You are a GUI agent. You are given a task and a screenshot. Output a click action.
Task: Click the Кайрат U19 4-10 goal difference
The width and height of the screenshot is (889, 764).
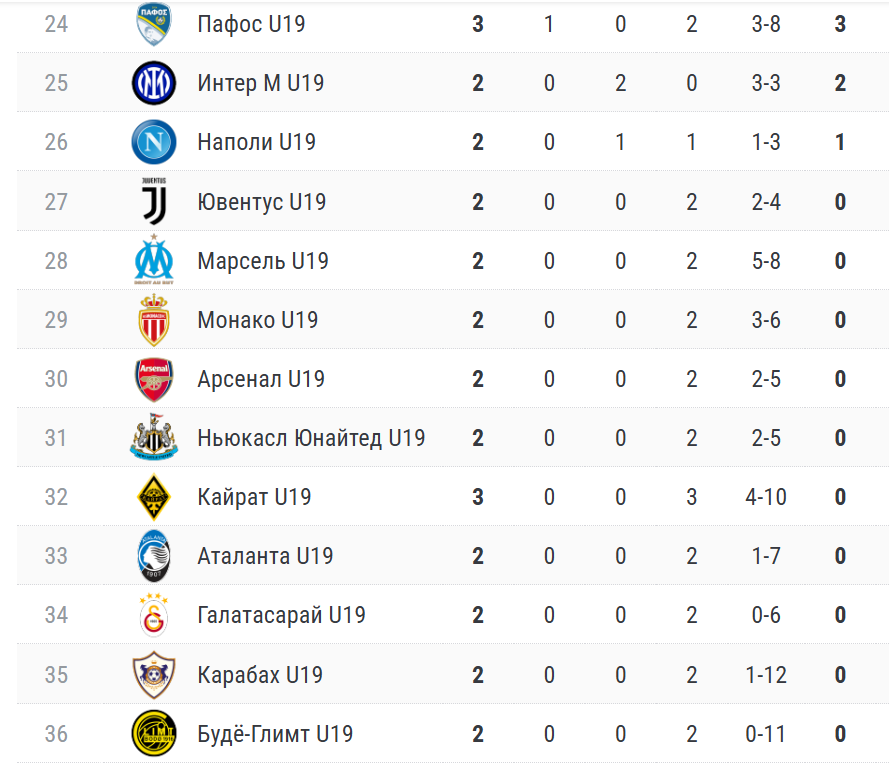(766, 497)
